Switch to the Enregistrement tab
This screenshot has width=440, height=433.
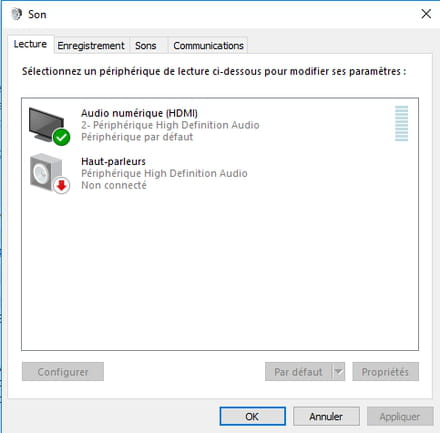click(91, 45)
